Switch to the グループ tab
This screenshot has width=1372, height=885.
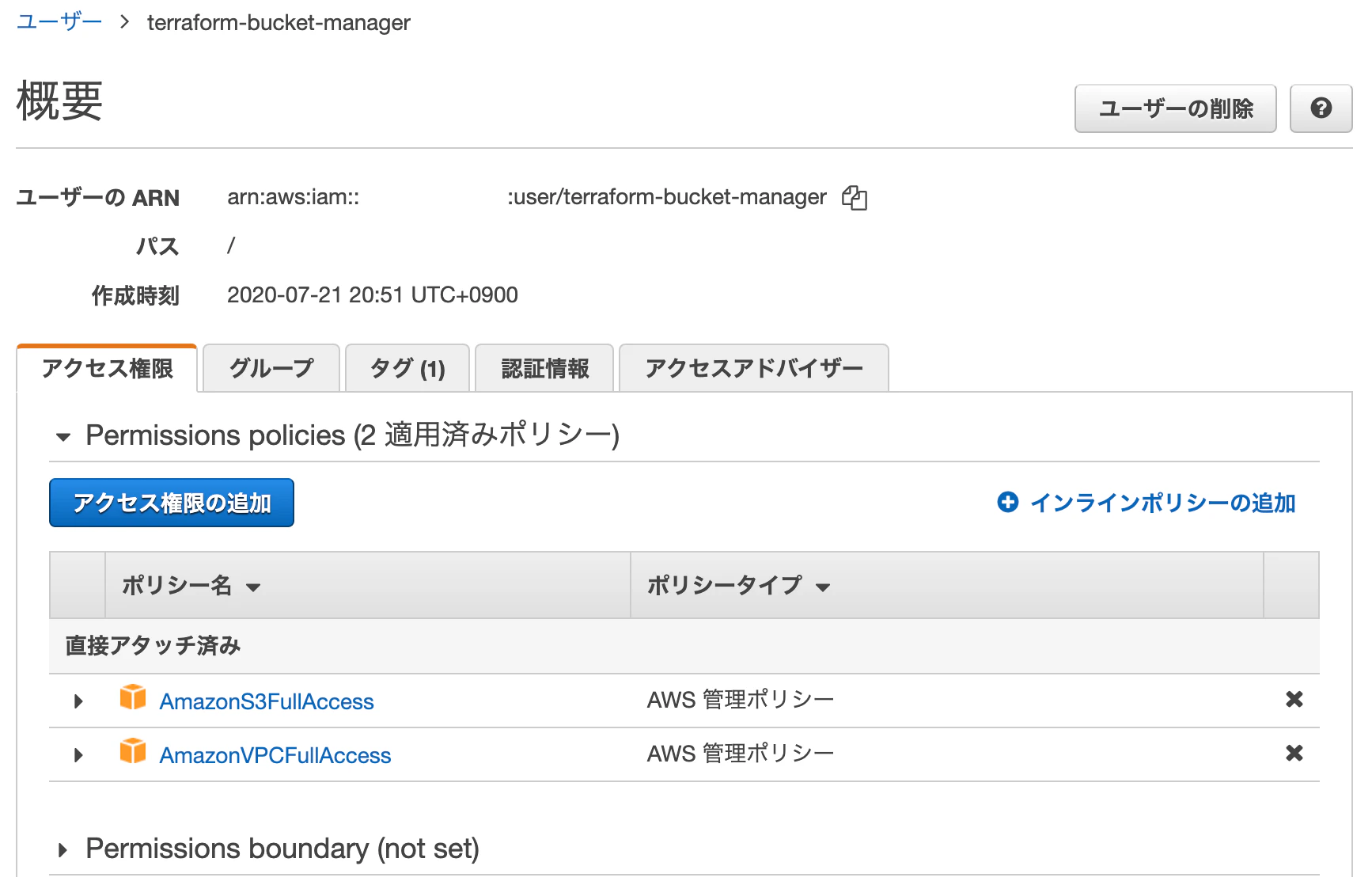click(x=271, y=369)
